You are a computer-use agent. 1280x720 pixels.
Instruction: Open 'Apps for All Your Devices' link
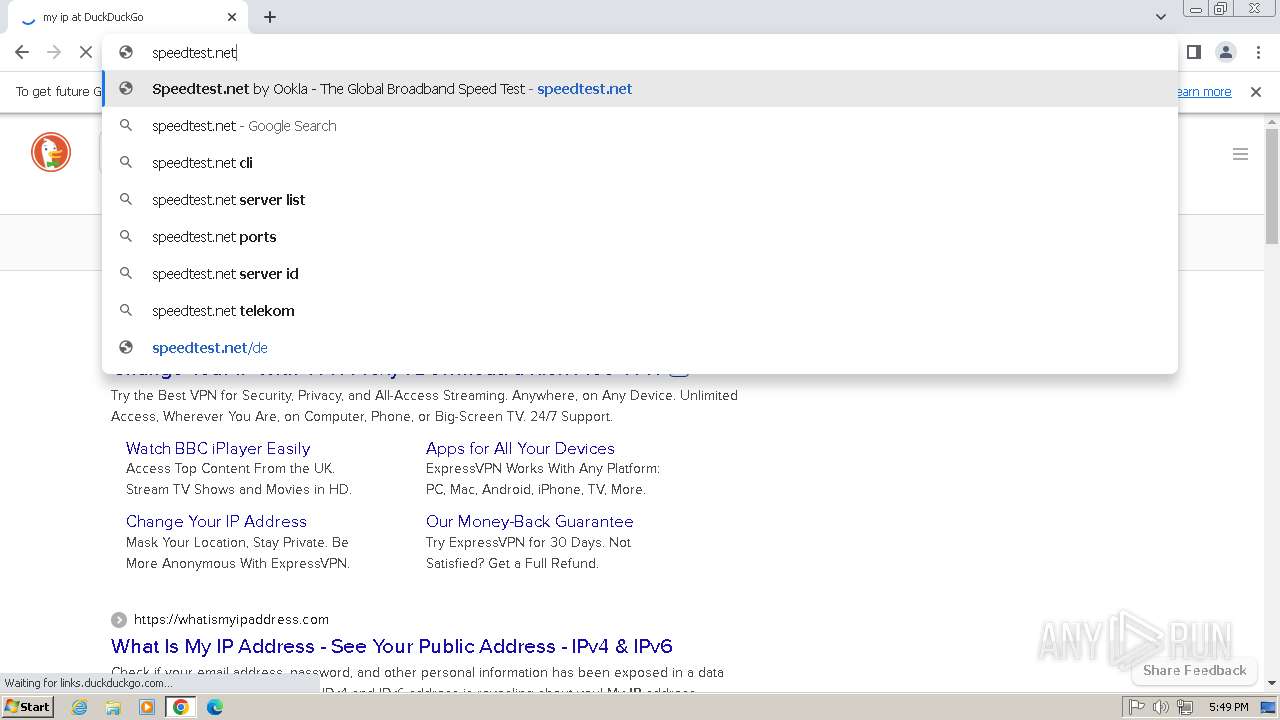520,448
